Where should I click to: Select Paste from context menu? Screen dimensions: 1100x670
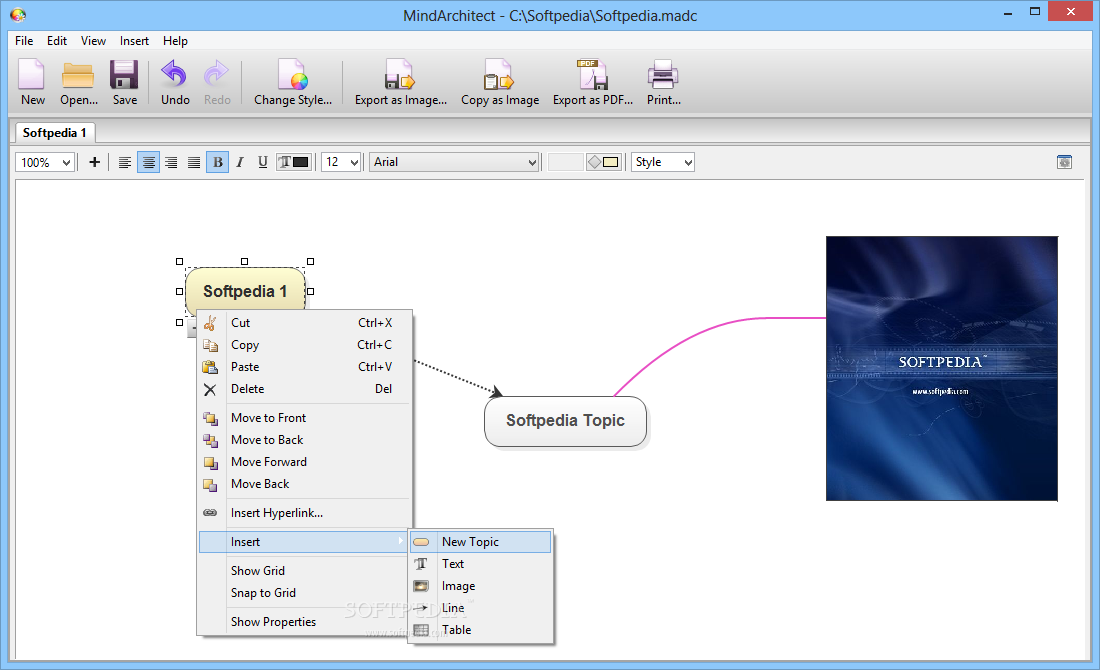pos(304,366)
